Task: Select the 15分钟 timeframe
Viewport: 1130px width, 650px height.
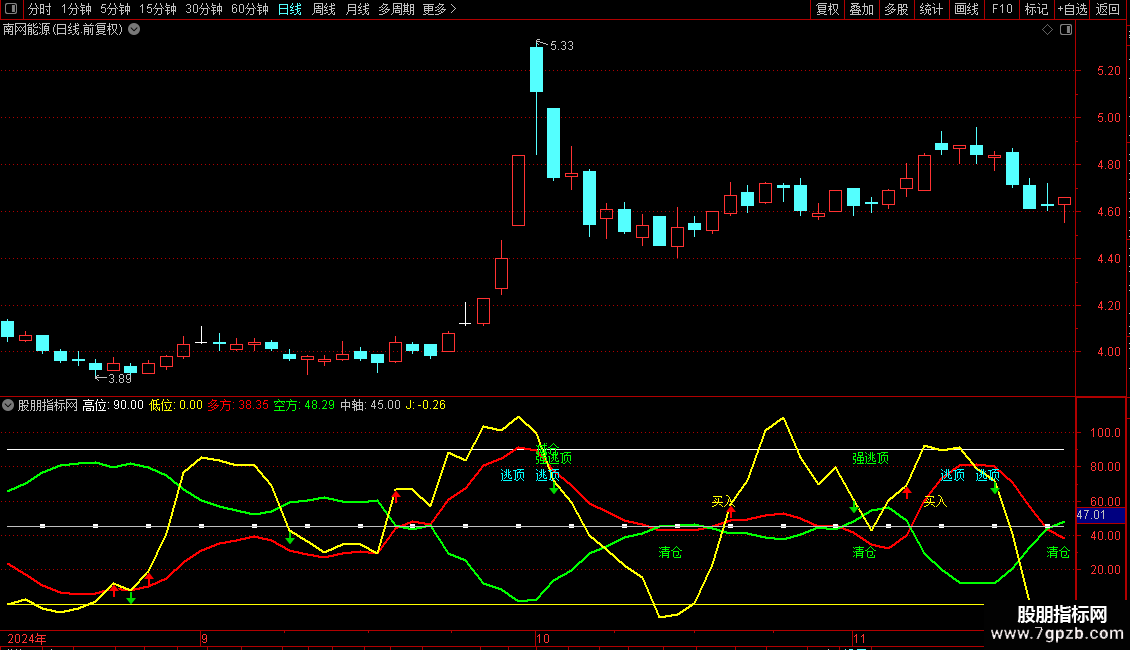Action: click(x=158, y=9)
